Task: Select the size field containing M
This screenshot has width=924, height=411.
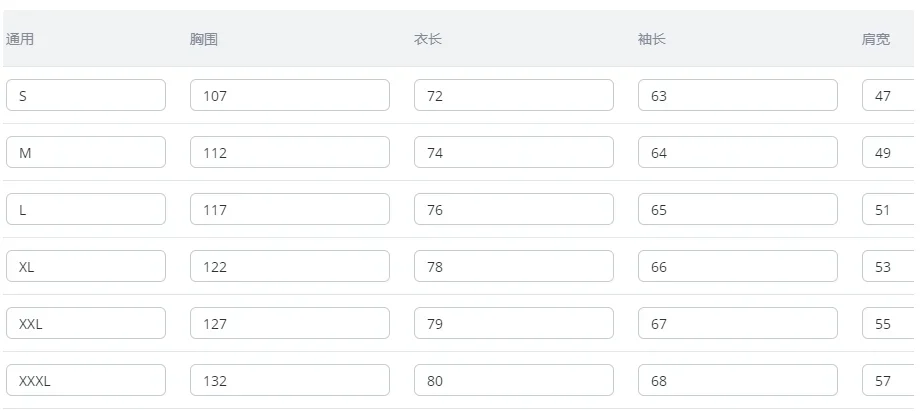Action: (x=86, y=152)
